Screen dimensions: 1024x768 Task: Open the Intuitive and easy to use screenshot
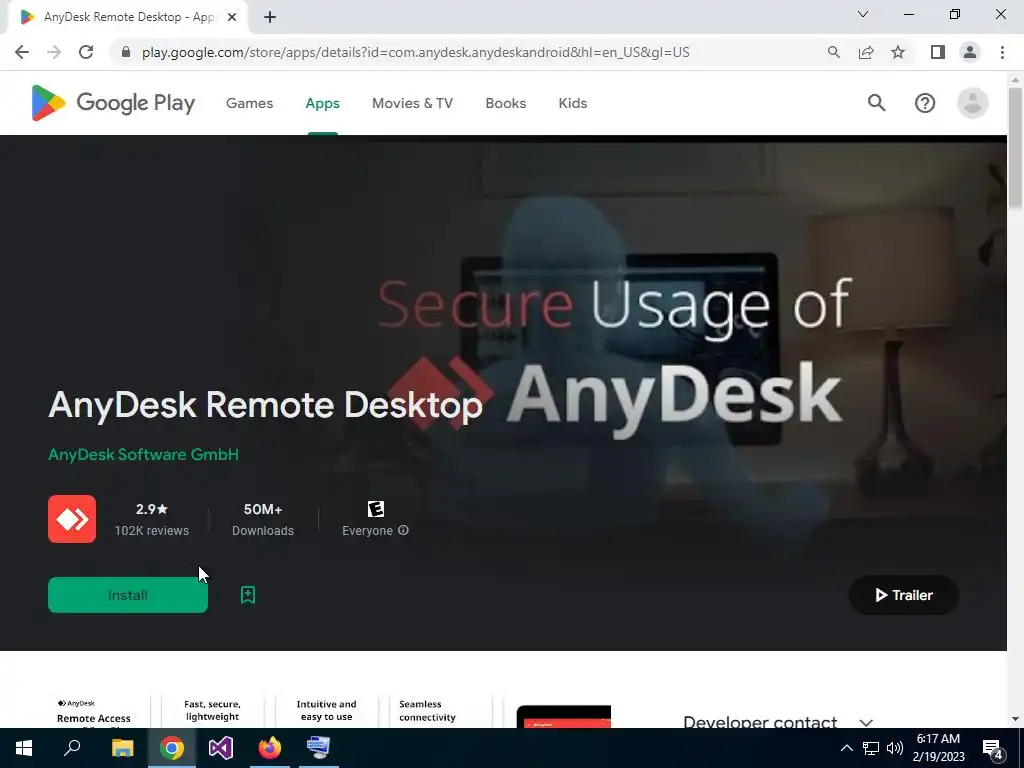[x=327, y=712]
